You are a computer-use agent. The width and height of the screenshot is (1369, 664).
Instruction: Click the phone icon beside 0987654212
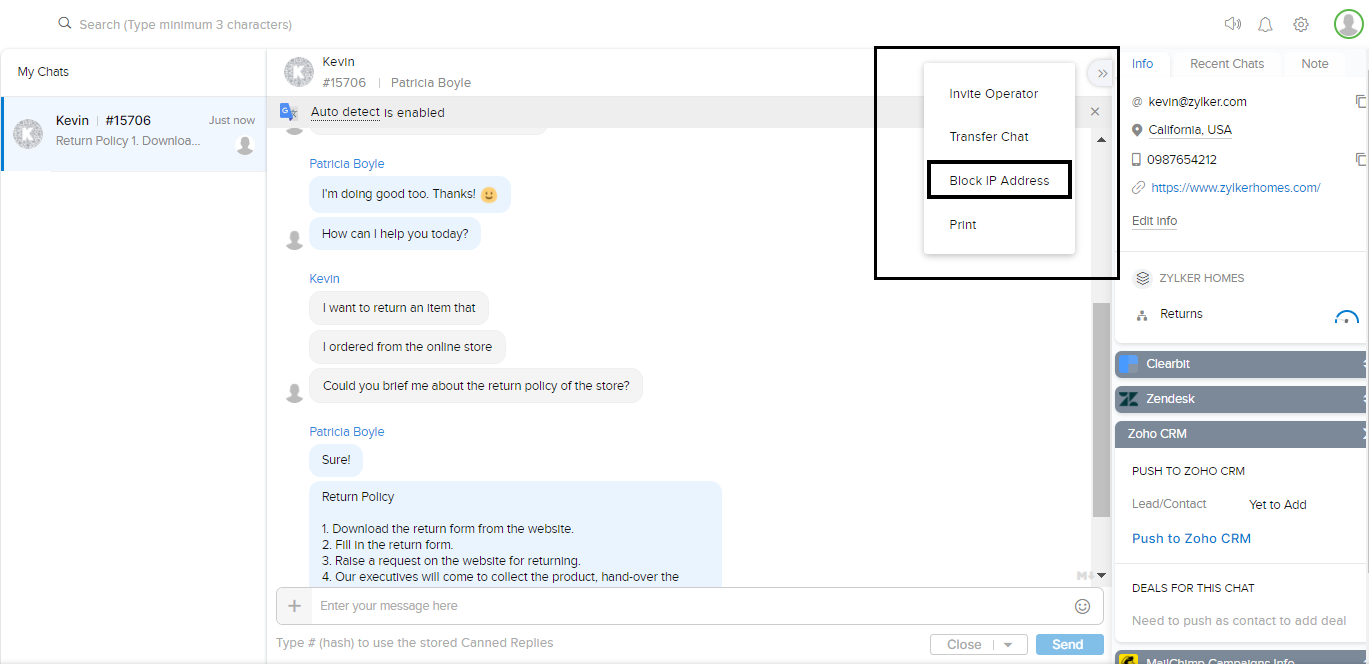pyautogui.click(x=1136, y=159)
